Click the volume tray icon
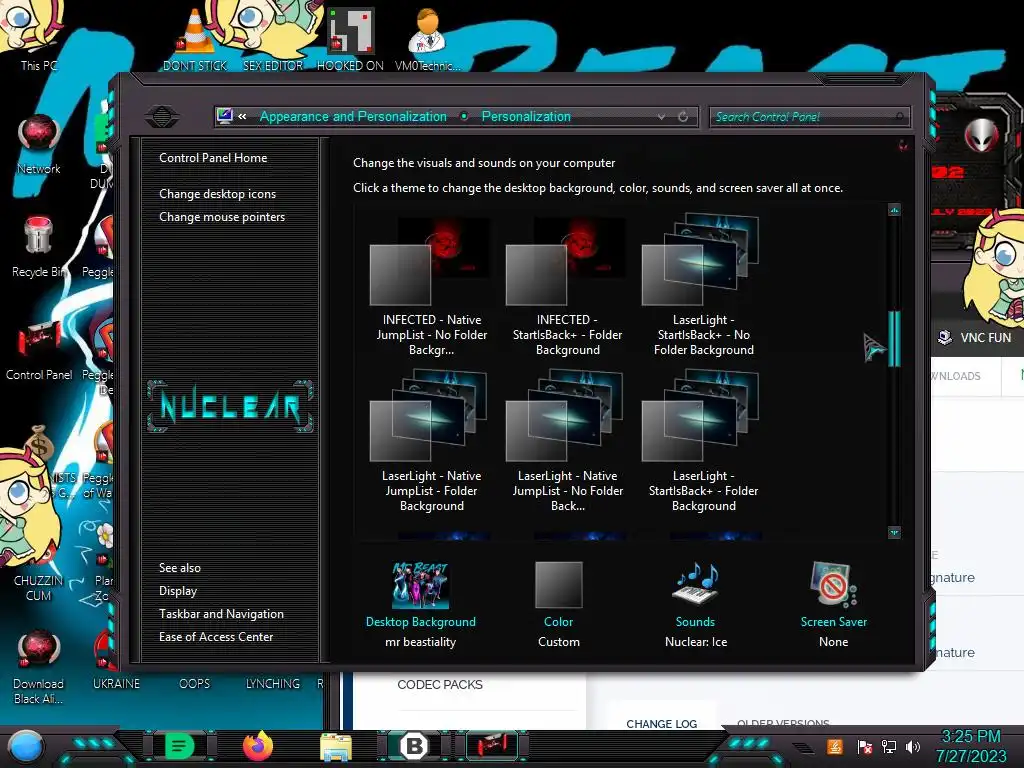The height and width of the screenshot is (768, 1024). click(x=913, y=746)
